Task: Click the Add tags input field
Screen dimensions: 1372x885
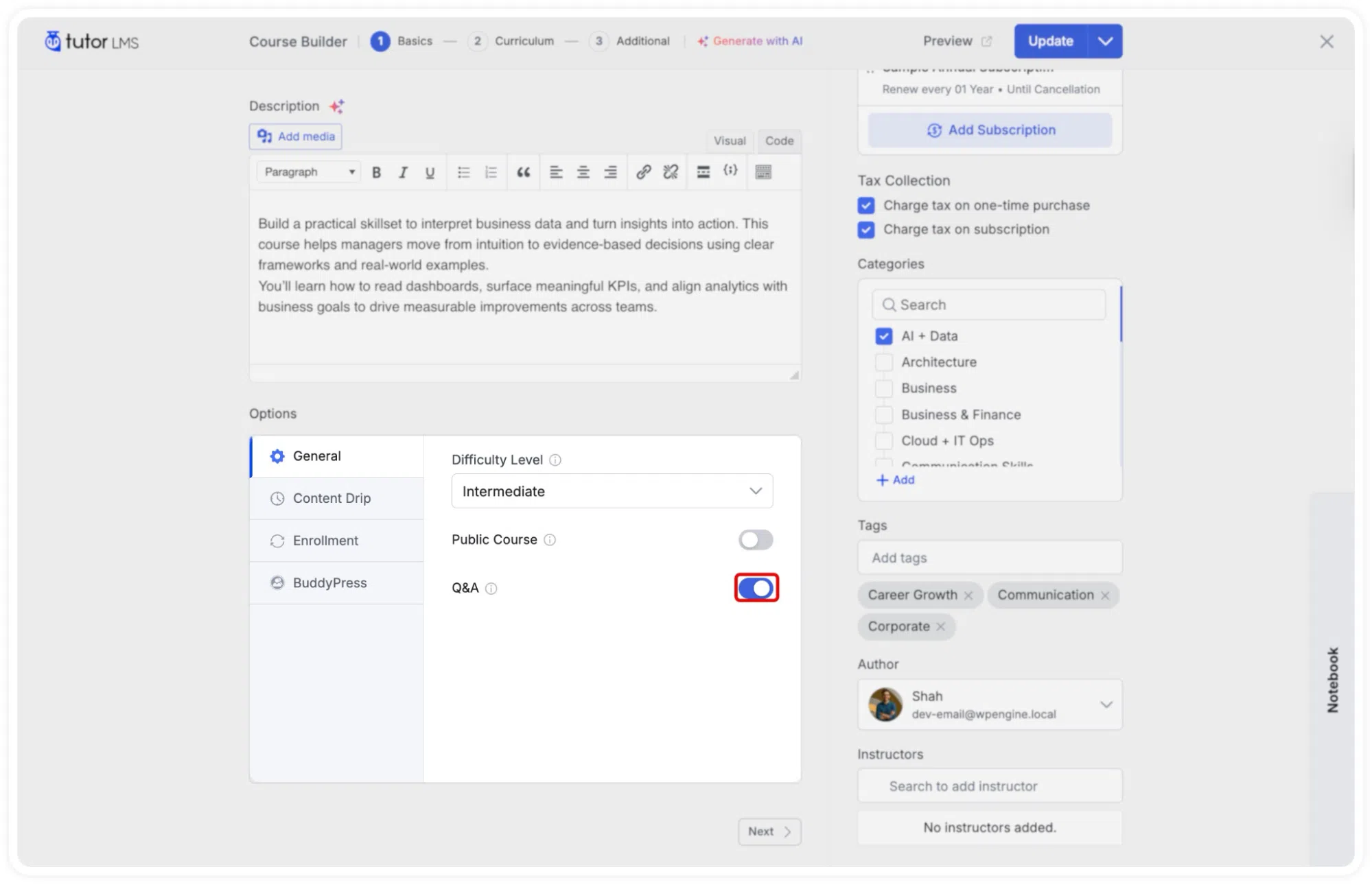Action: coord(990,558)
